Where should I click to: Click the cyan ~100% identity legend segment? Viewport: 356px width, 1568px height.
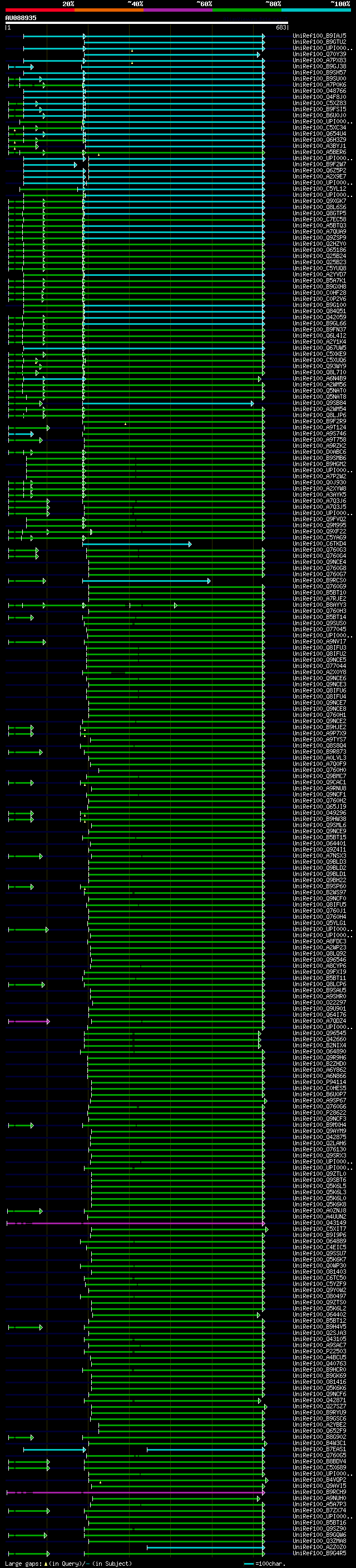[x=316, y=10]
